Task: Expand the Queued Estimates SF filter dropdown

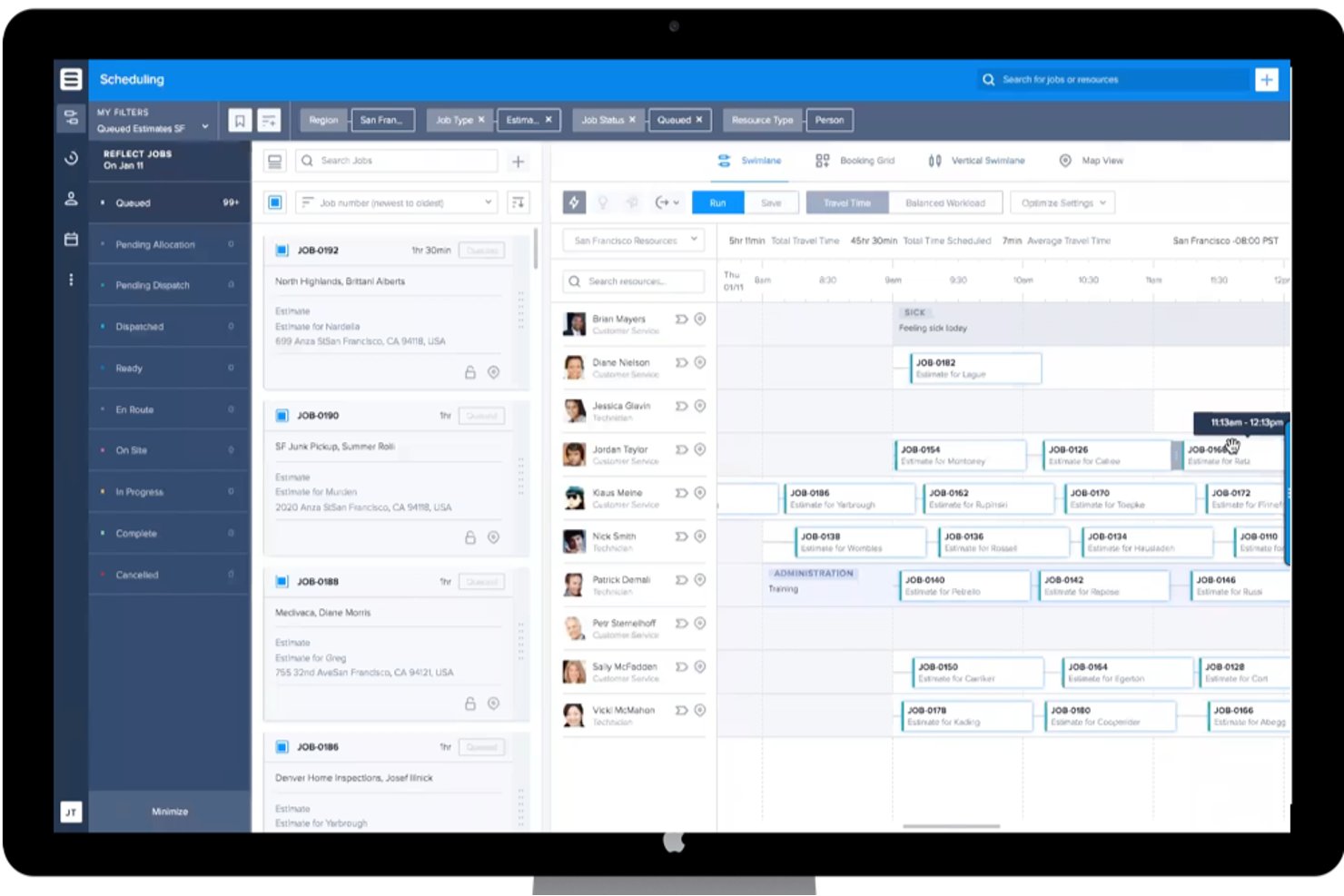Action: [205, 127]
